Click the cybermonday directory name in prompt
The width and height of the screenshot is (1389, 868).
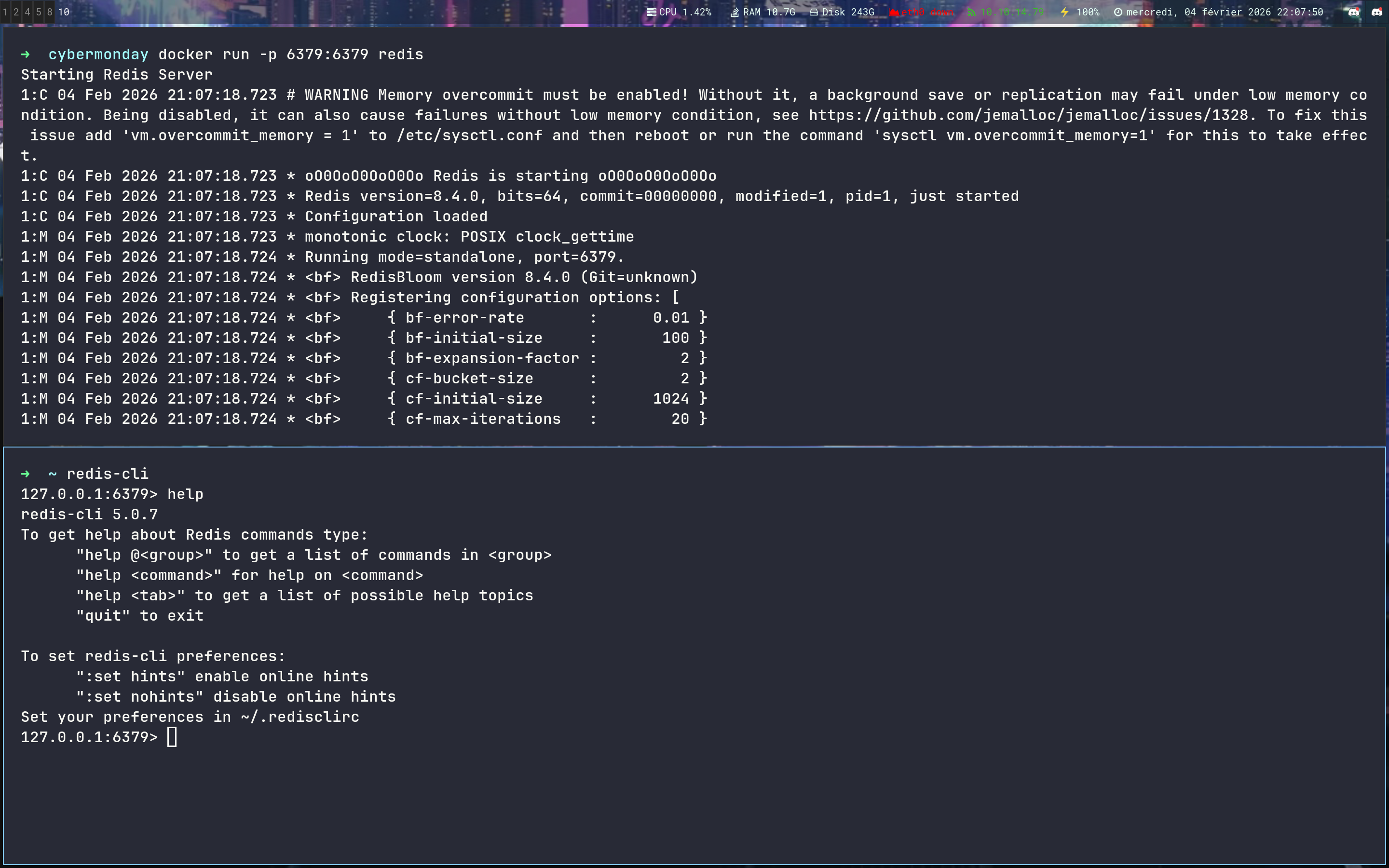point(98,54)
